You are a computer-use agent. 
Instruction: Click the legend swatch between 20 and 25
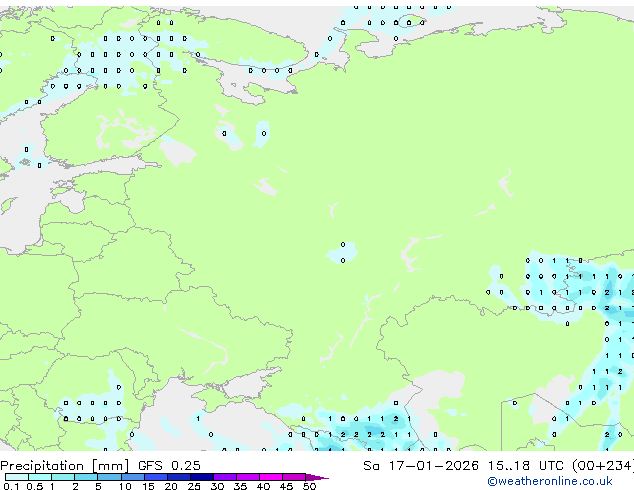(178, 477)
